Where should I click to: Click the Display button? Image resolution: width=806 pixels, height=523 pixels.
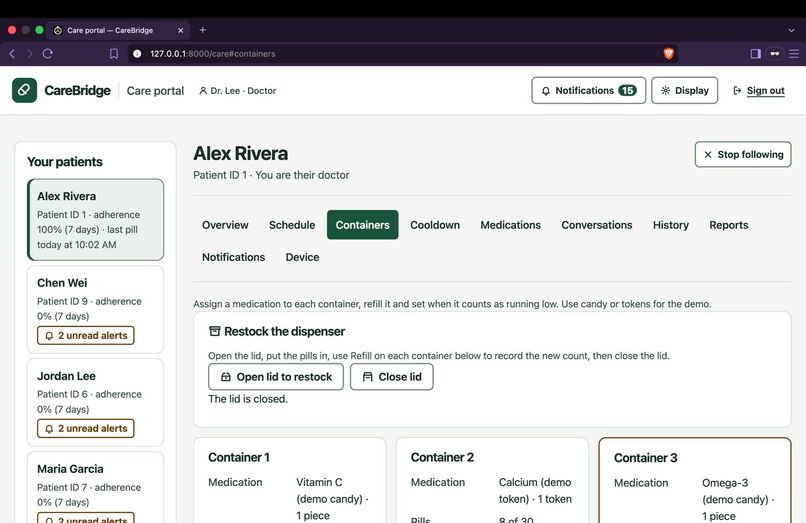coord(685,91)
